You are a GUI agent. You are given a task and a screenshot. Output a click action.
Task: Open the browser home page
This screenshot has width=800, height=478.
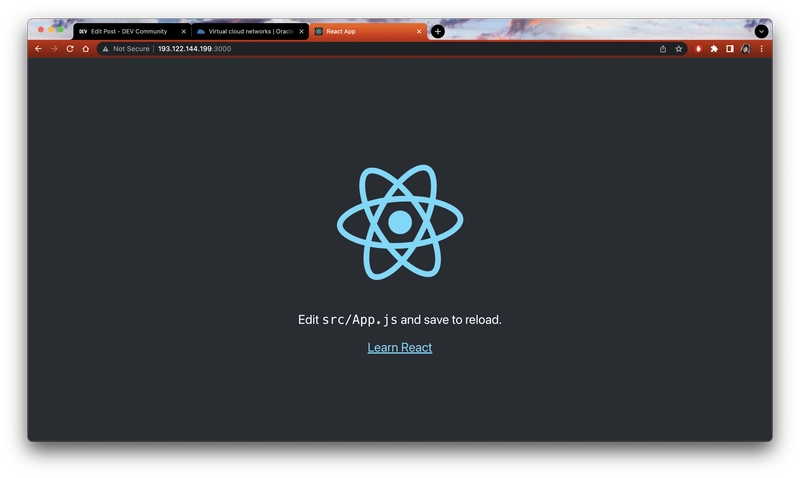86,49
